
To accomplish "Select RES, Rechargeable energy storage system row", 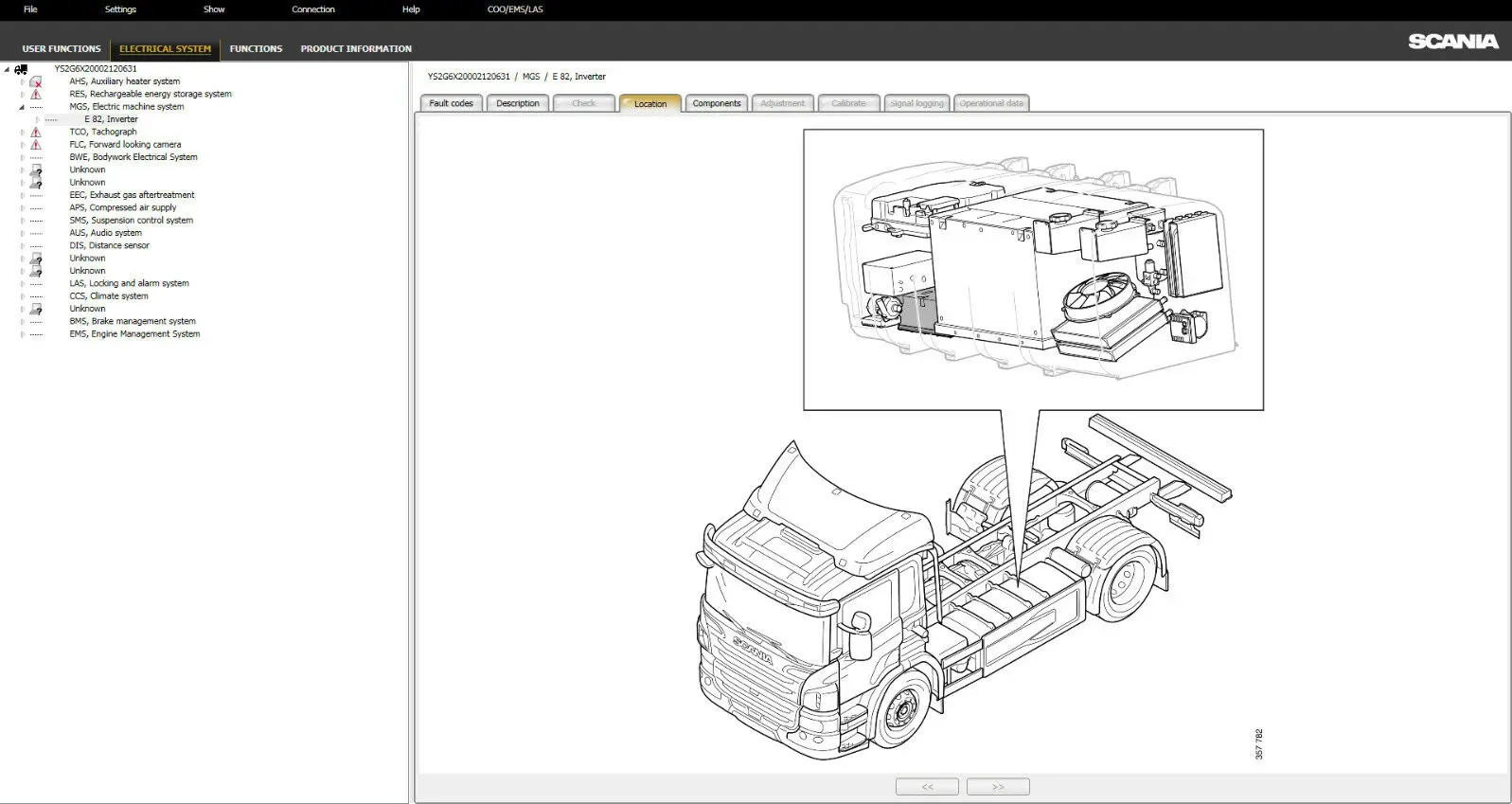I will [150, 94].
